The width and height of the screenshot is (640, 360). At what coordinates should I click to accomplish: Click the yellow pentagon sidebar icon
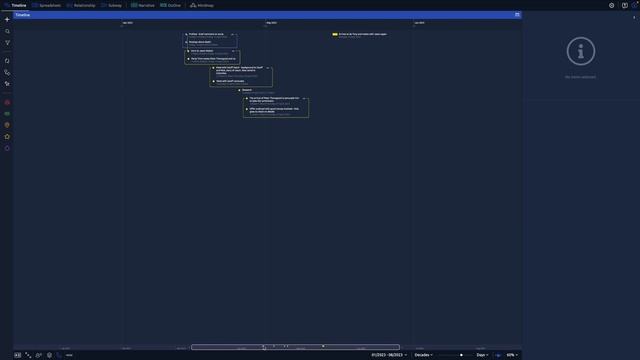(7, 137)
